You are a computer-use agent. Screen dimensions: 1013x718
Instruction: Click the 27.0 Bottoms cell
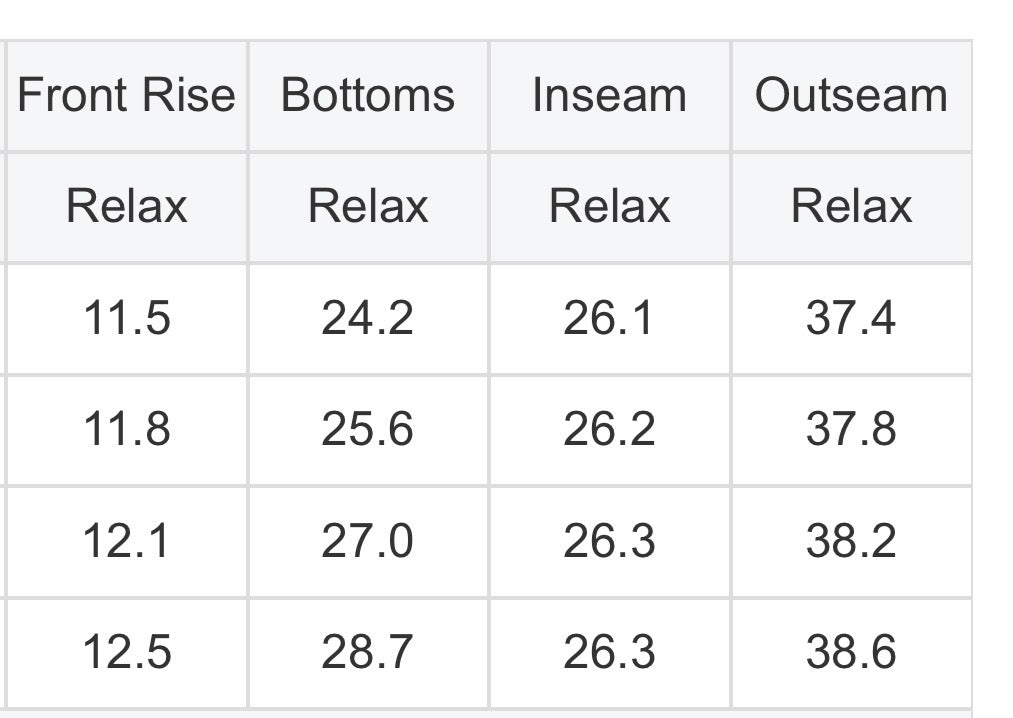368,542
